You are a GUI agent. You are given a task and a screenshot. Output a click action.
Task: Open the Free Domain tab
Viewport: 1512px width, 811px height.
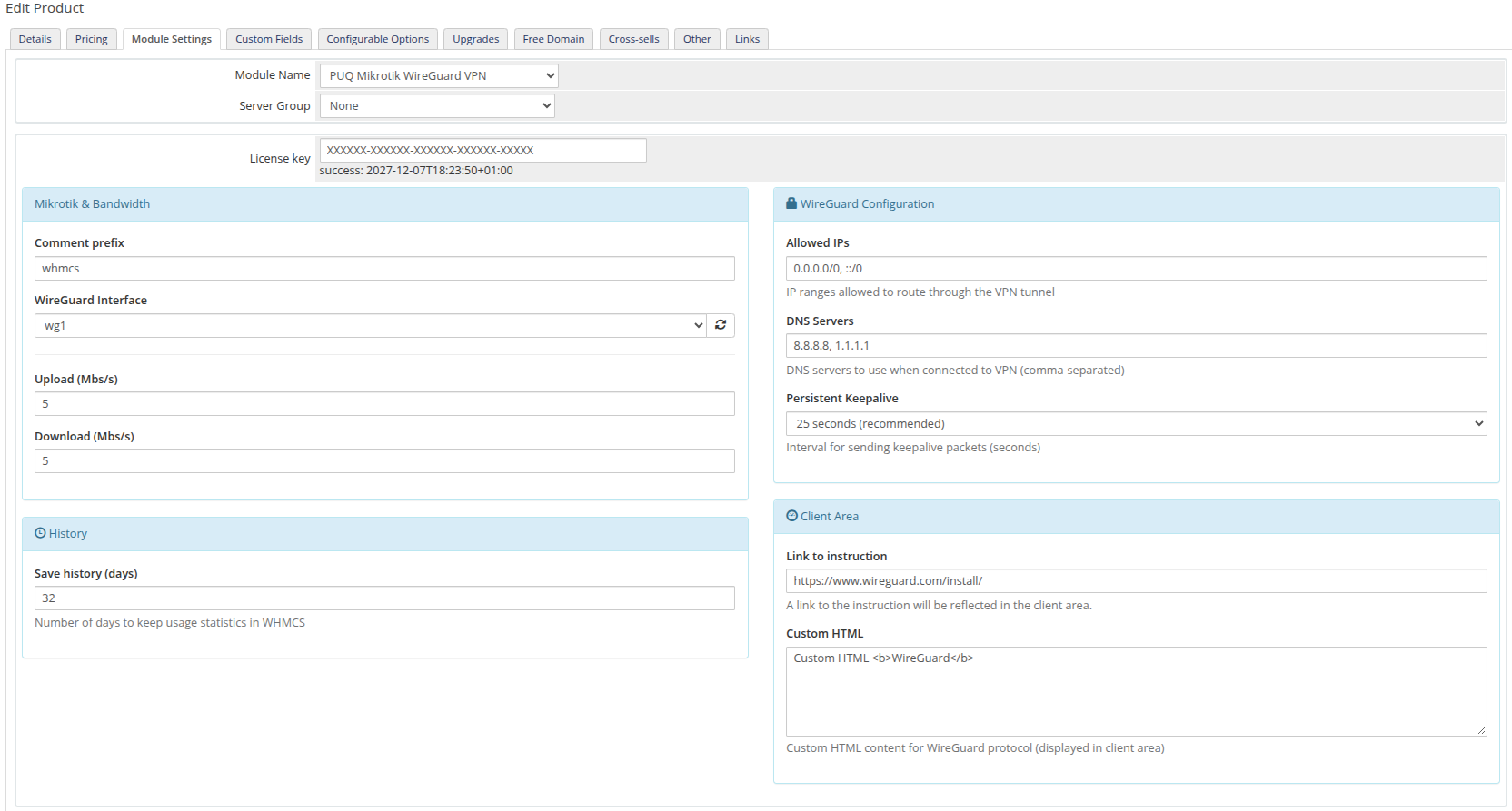click(x=553, y=39)
